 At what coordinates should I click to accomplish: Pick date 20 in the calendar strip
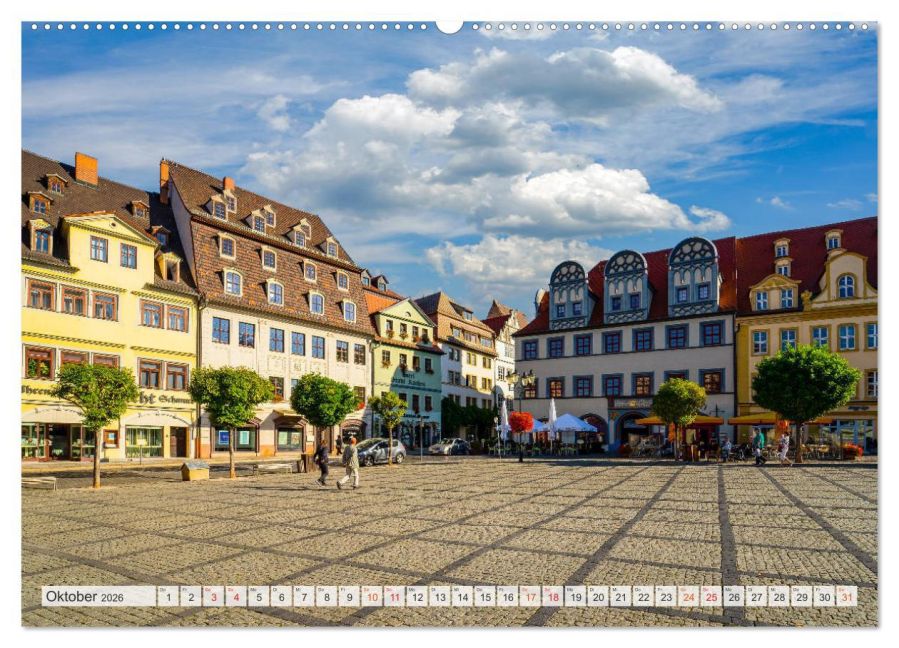tap(598, 596)
